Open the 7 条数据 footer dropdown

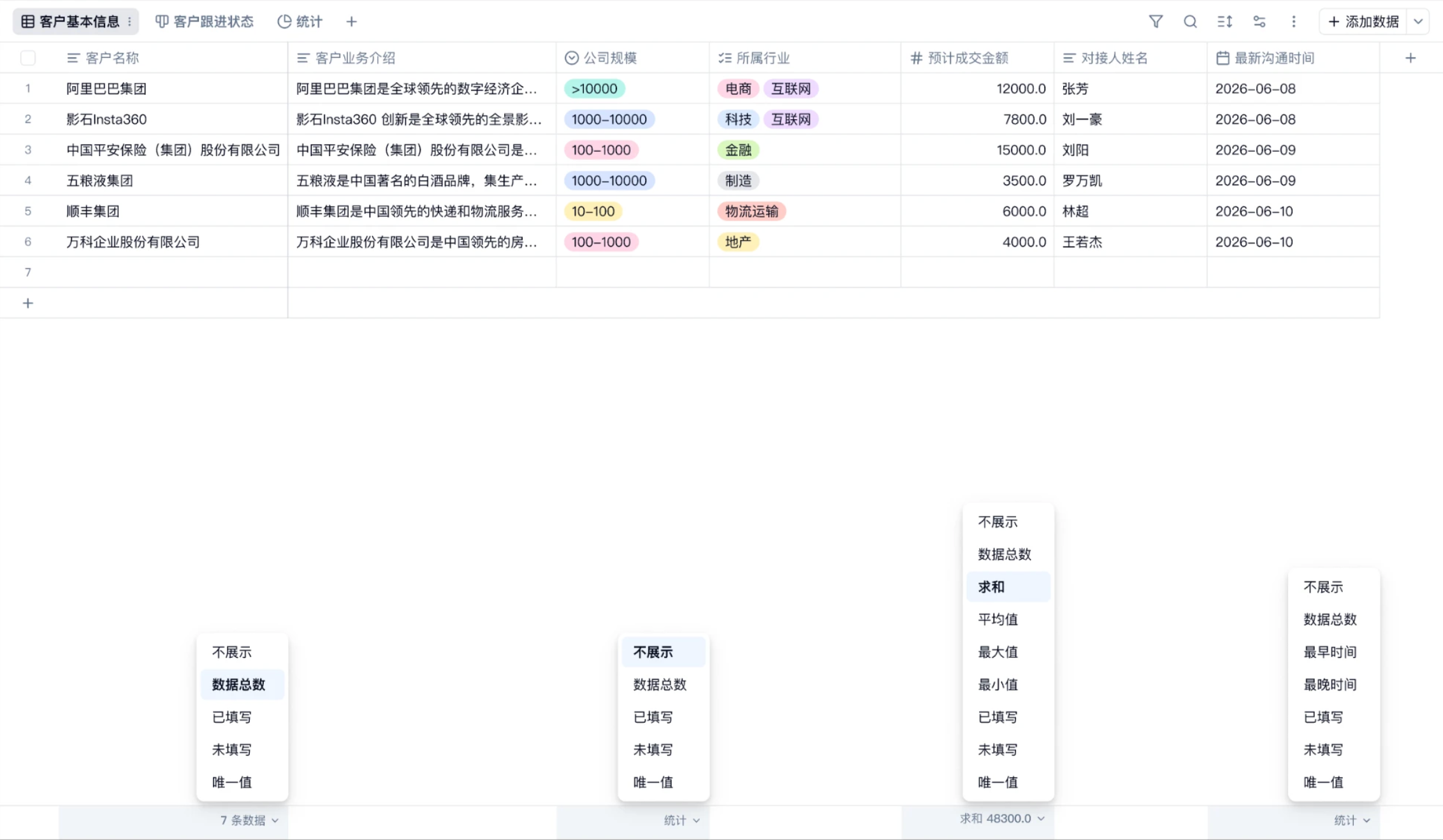250,820
